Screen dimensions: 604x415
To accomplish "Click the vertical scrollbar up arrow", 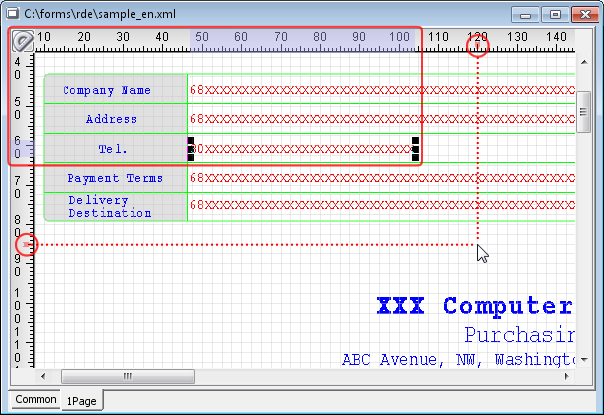I will 584,62.
